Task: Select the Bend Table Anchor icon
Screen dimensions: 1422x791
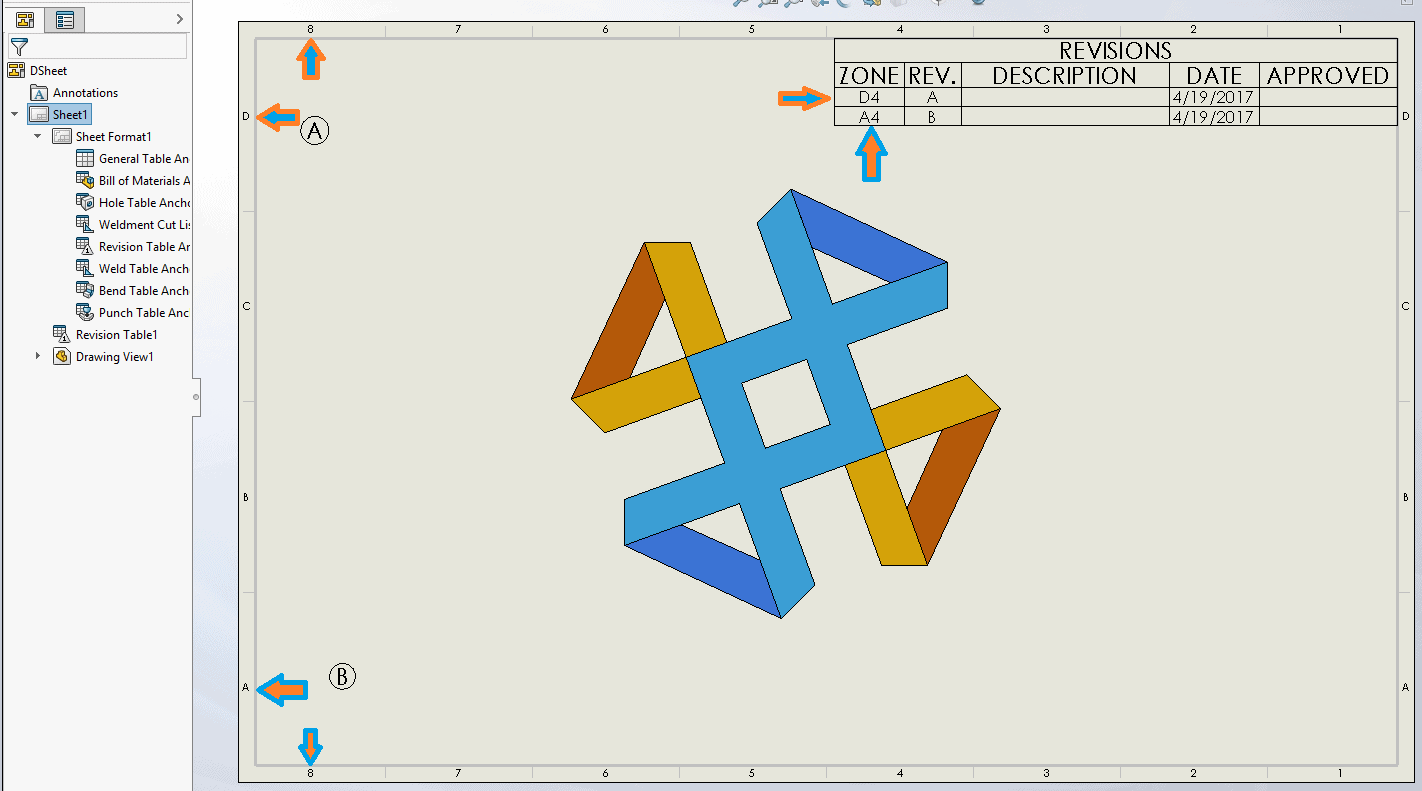Action: 85,291
